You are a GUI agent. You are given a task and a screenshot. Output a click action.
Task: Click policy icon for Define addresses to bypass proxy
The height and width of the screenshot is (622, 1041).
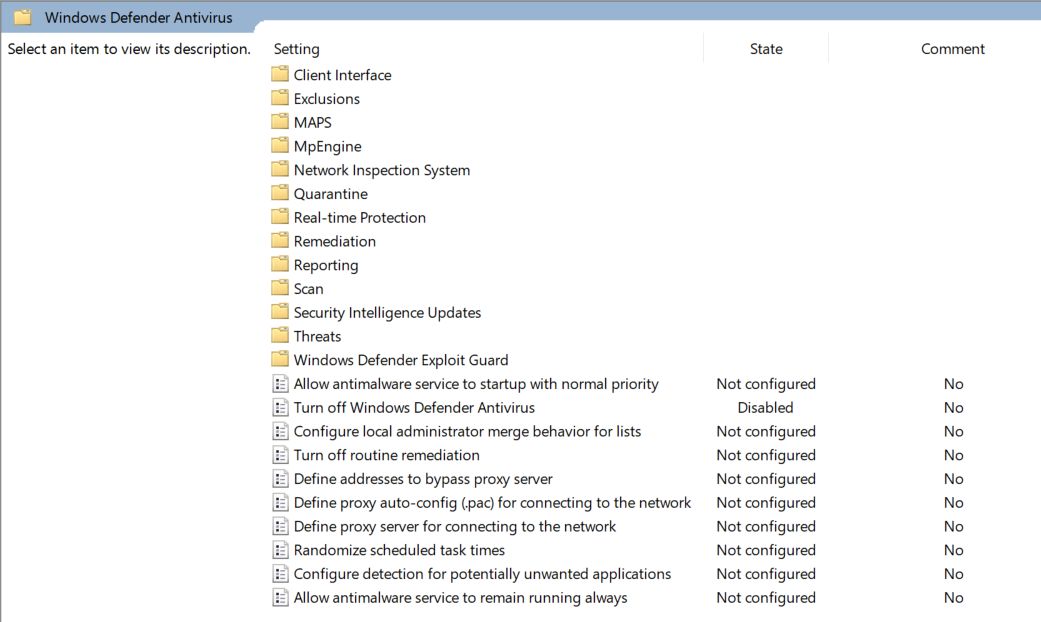[x=281, y=479]
